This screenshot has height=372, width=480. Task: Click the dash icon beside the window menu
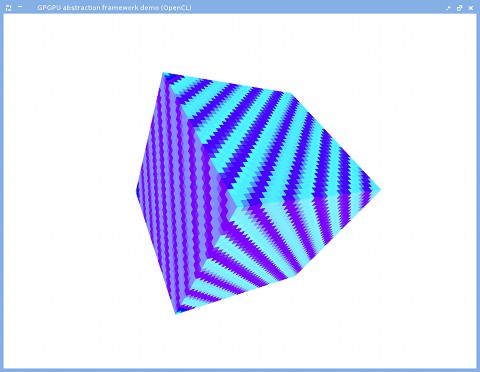click(20, 6)
